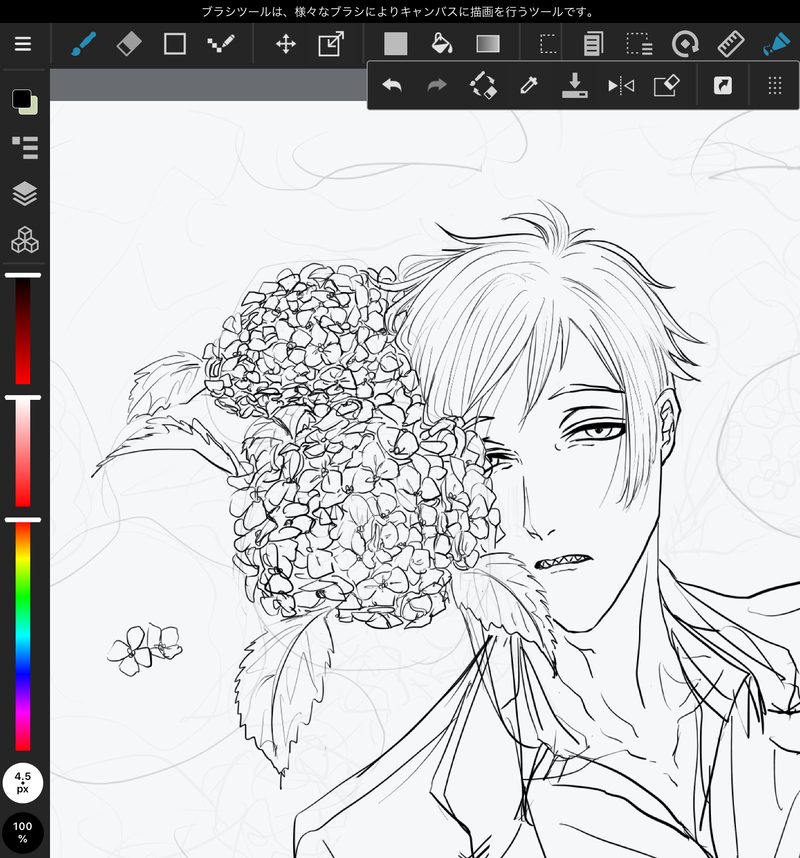Open the document pages icon
This screenshot has height=858, width=800.
(593, 44)
